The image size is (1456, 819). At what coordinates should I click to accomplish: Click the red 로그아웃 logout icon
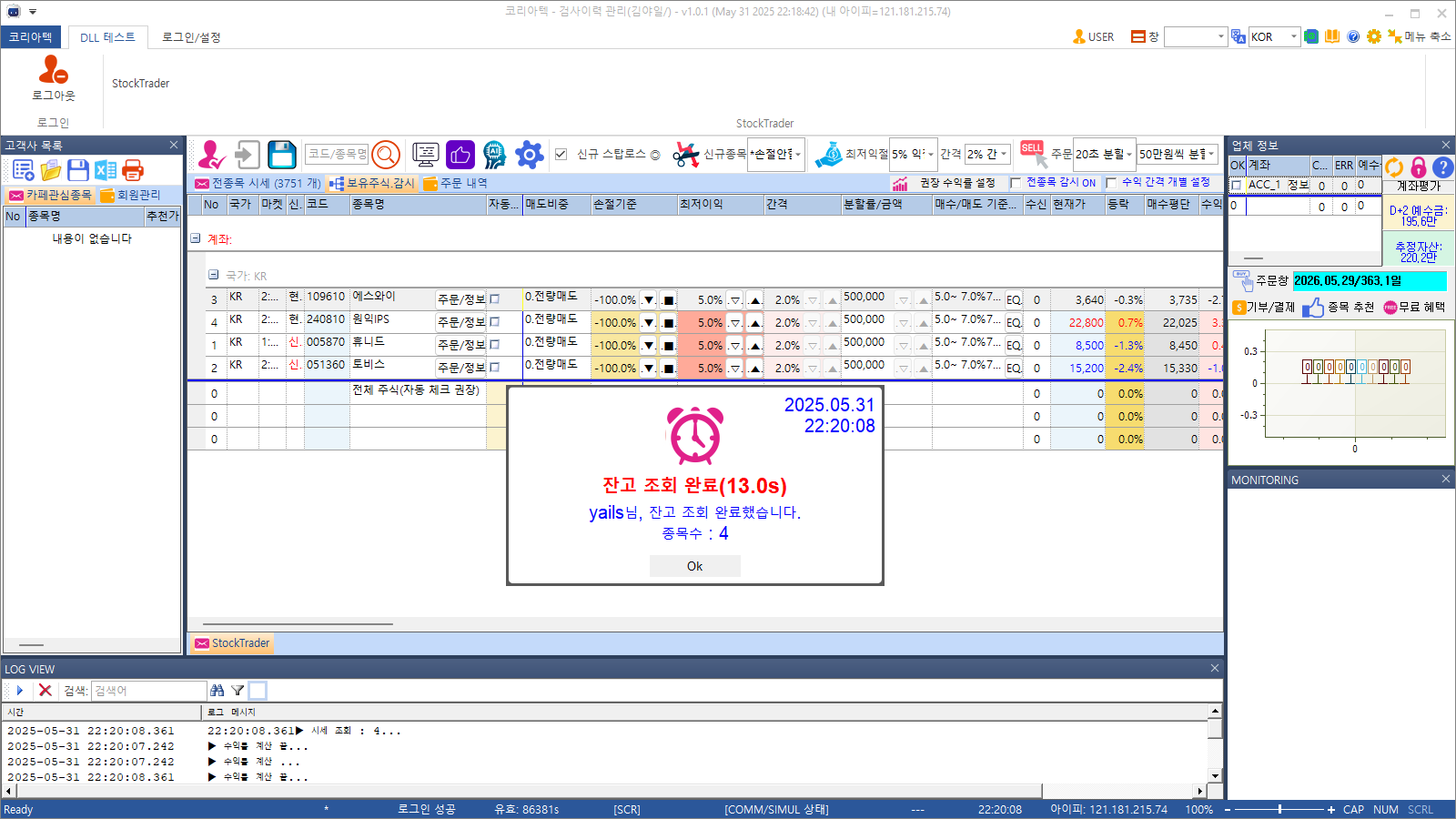coord(53,70)
